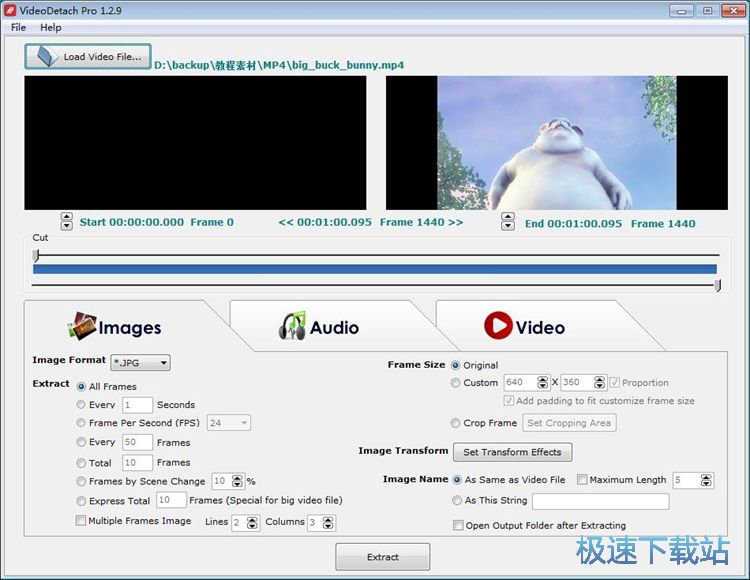This screenshot has width=750, height=580.
Task: Click the Audio tab headphones icon
Action: click(x=292, y=326)
